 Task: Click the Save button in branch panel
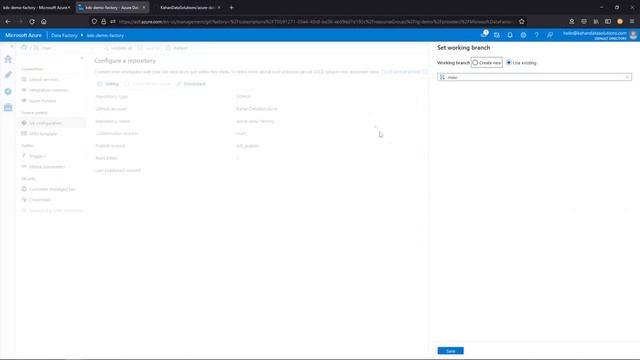click(x=451, y=351)
